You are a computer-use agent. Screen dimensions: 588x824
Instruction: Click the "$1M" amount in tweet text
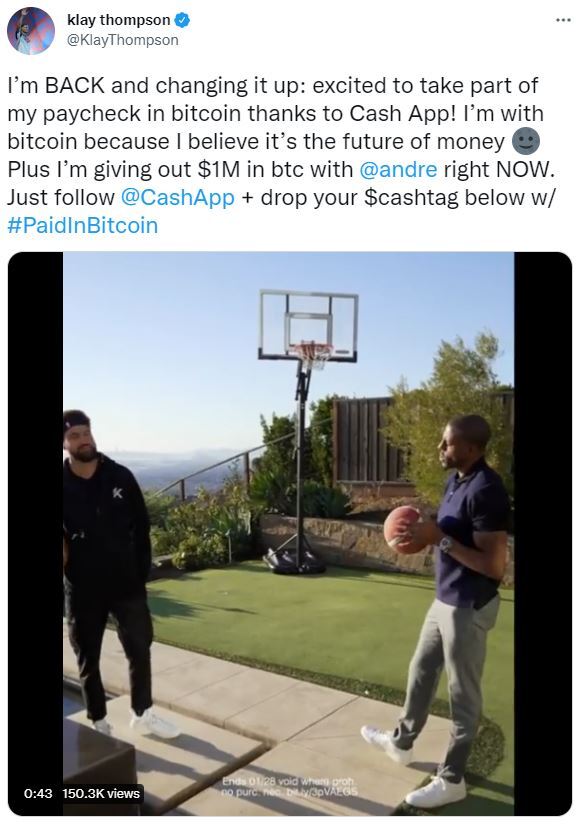pyautogui.click(x=219, y=169)
